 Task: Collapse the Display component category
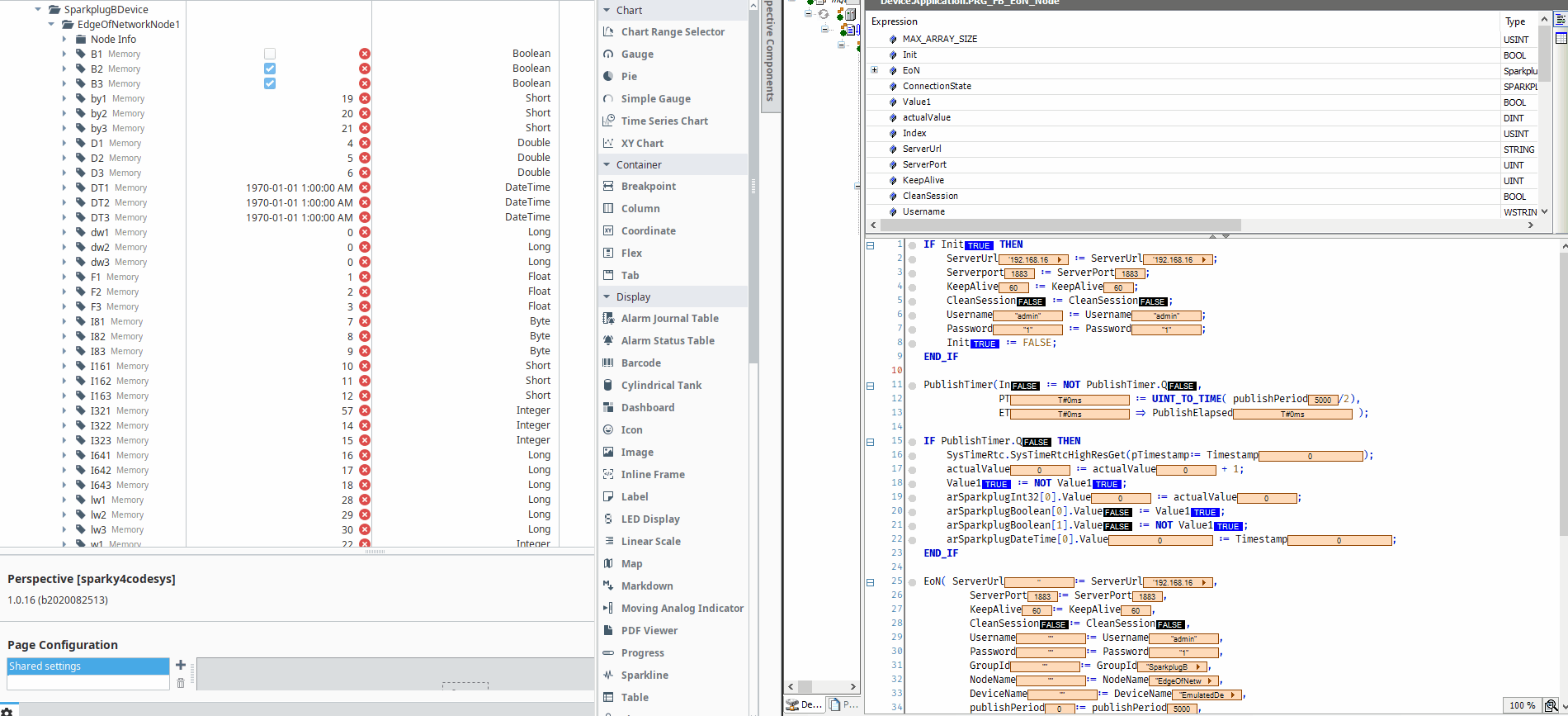(607, 296)
